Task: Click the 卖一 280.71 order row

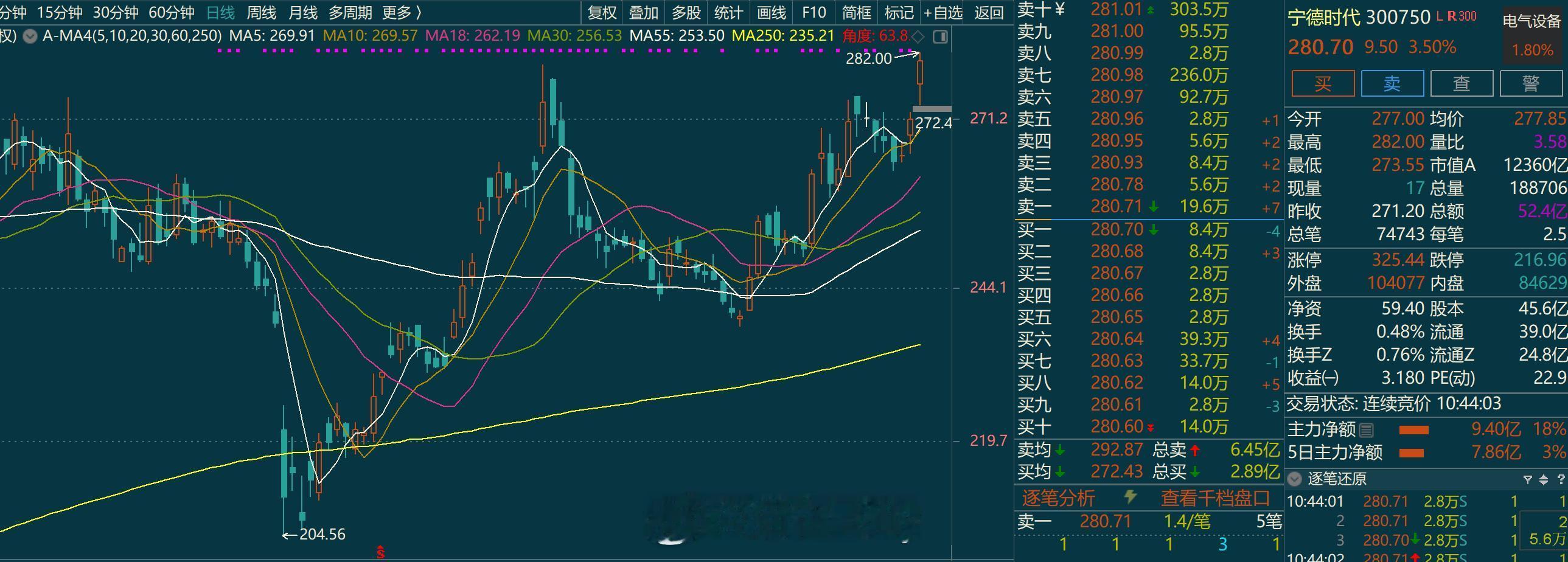Action: pyautogui.click(x=1149, y=207)
